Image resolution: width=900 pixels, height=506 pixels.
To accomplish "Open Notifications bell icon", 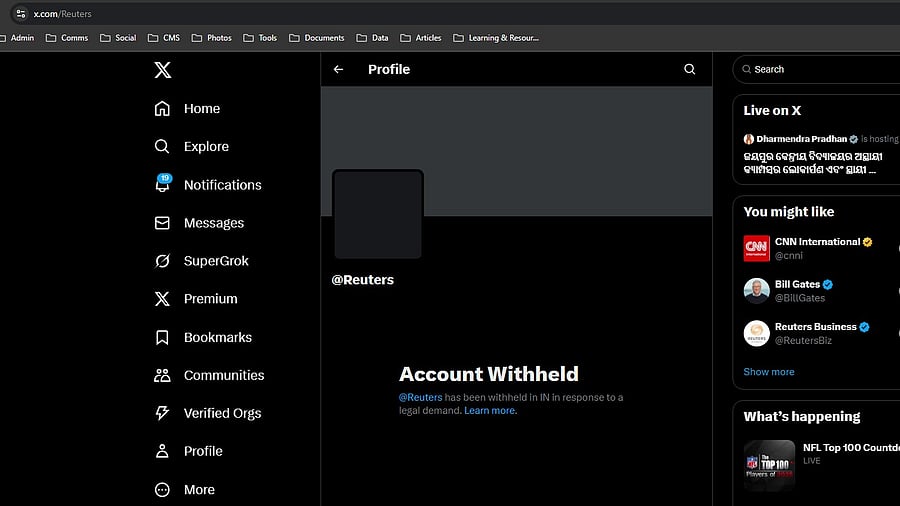I will [x=162, y=185].
